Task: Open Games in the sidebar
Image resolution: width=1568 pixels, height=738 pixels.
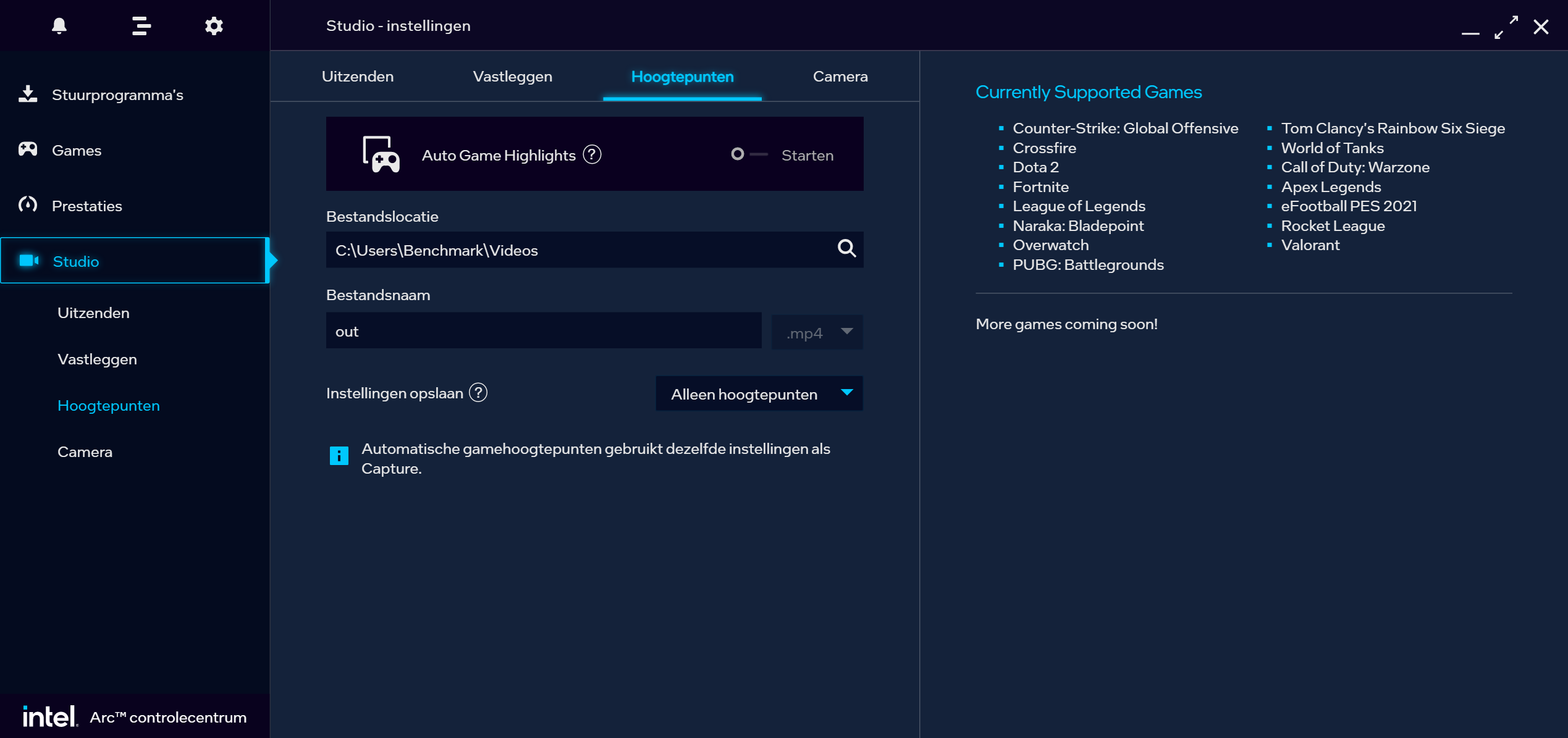Action: (x=135, y=150)
